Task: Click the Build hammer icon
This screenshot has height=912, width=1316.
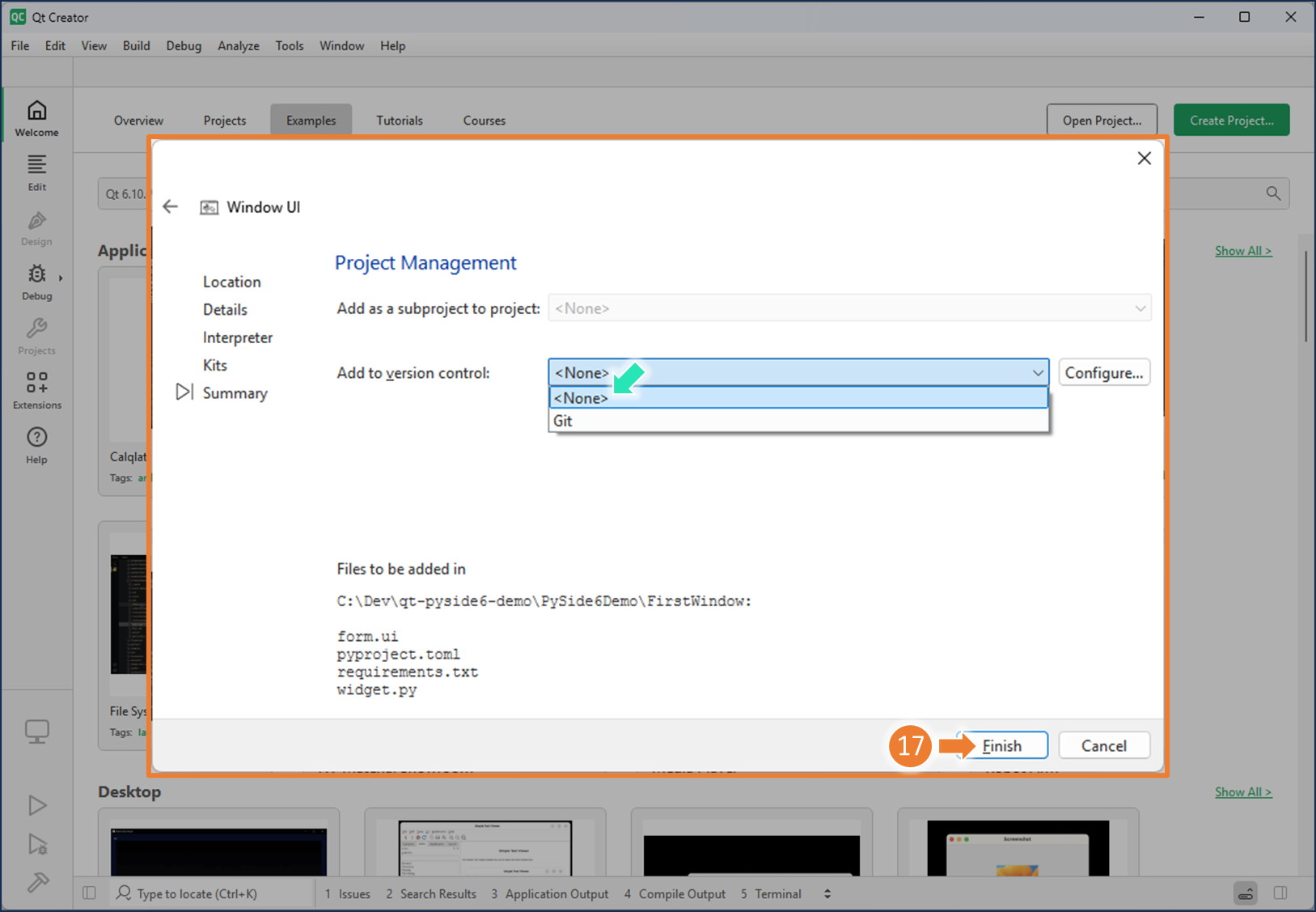Action: (37, 882)
